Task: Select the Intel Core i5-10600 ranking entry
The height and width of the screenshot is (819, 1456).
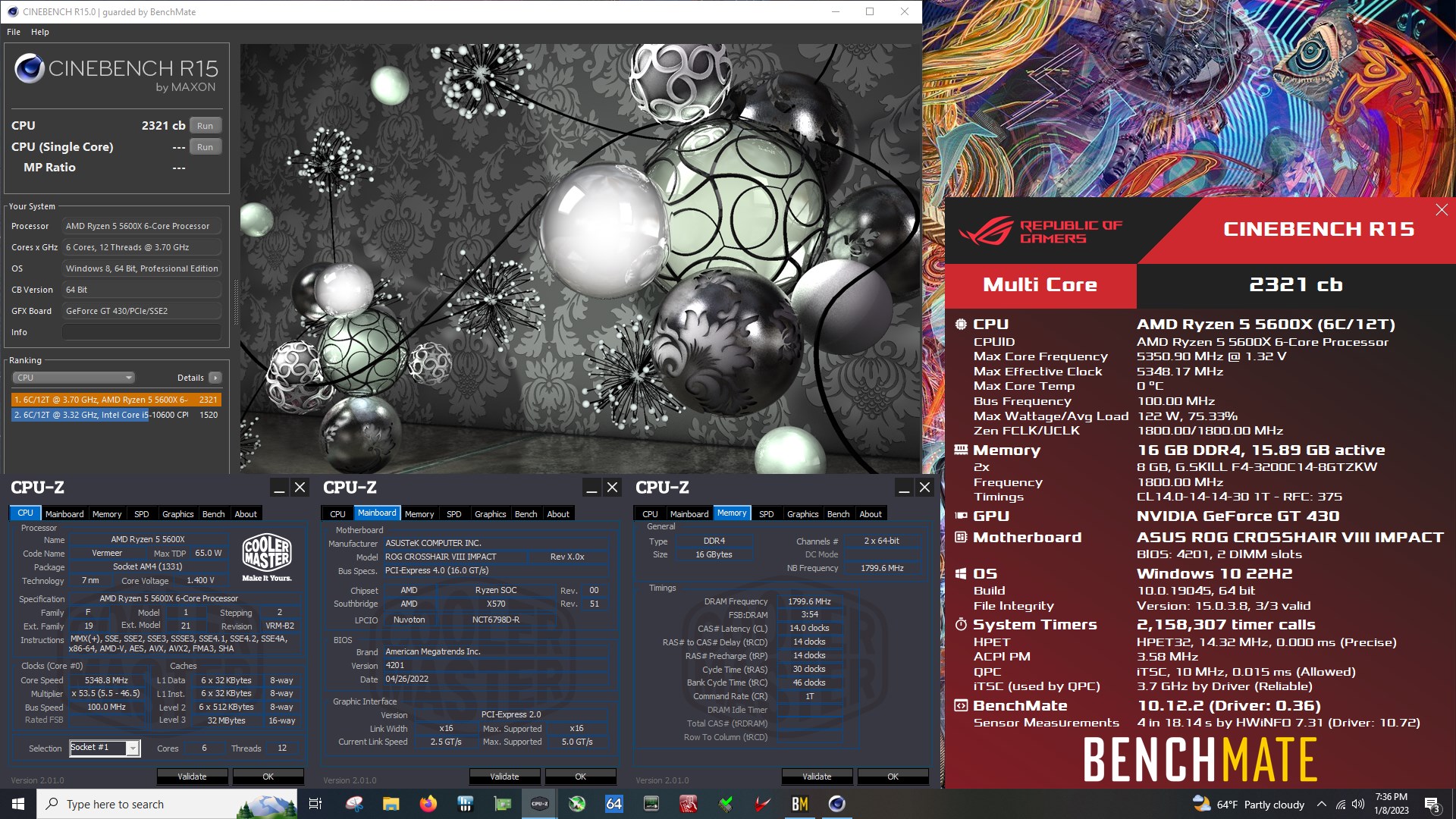Action: 116,415
